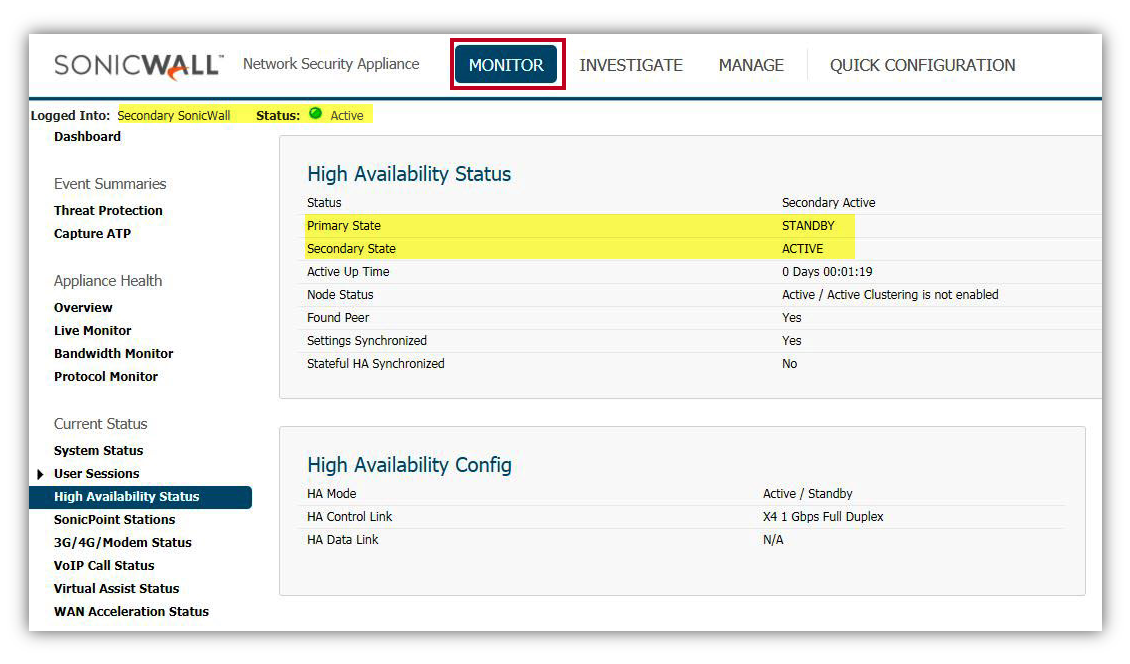Open the Dashboard link in sidebar
This screenshot has height=664, width=1130.
tap(87, 137)
